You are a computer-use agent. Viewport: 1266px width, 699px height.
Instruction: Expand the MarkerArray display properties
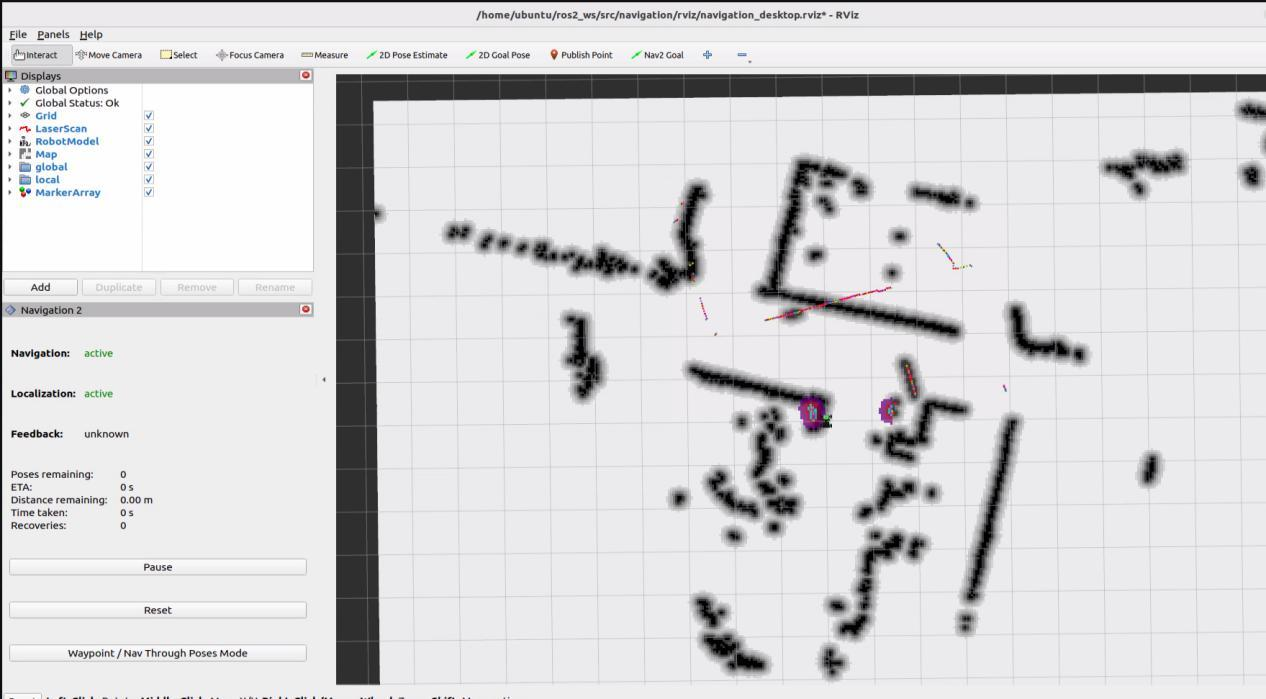coord(10,192)
